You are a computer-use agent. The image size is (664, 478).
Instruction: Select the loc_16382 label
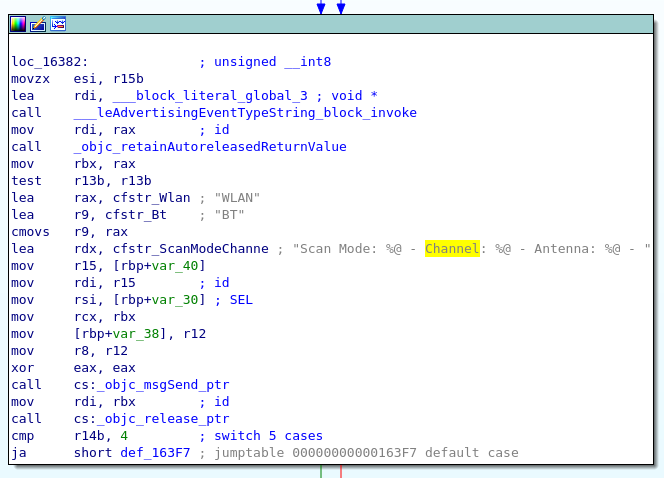pos(46,62)
